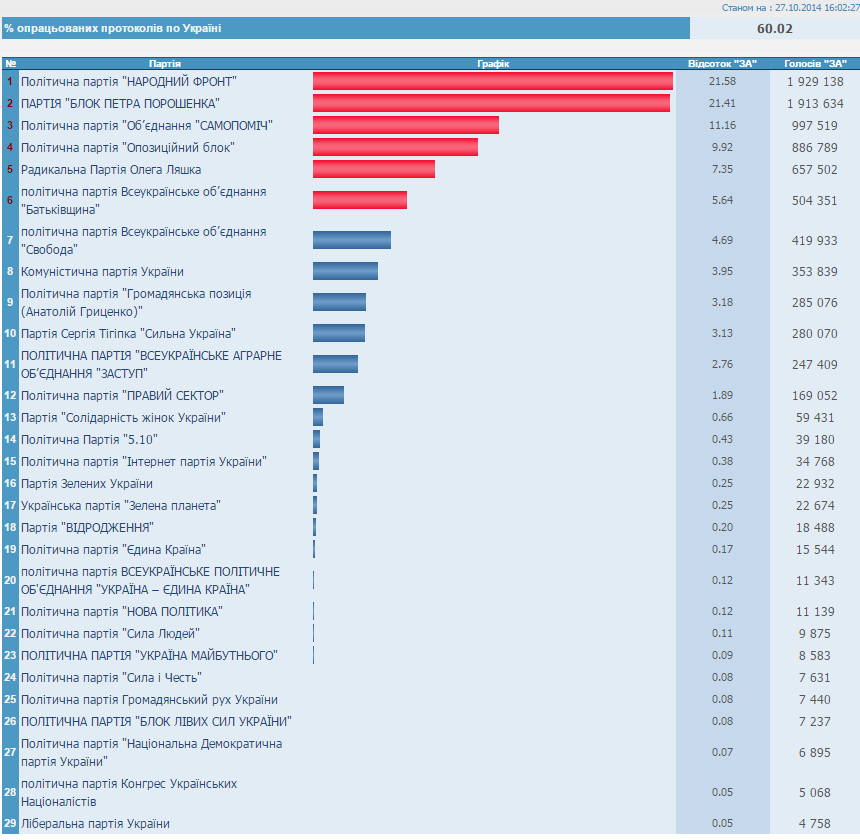This screenshot has height=840, width=860.
Task: Select the "НАРОДНИЙ ФРОНТ" party name
Action: (x=128, y=81)
